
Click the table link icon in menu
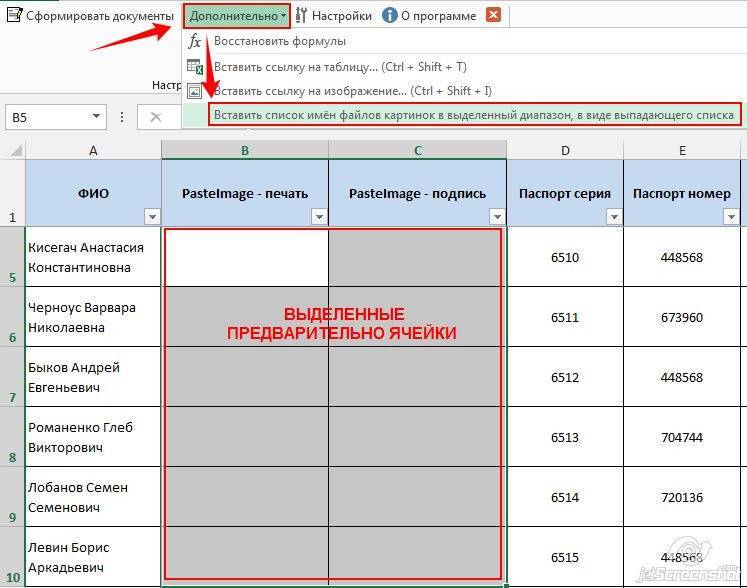click(x=195, y=66)
